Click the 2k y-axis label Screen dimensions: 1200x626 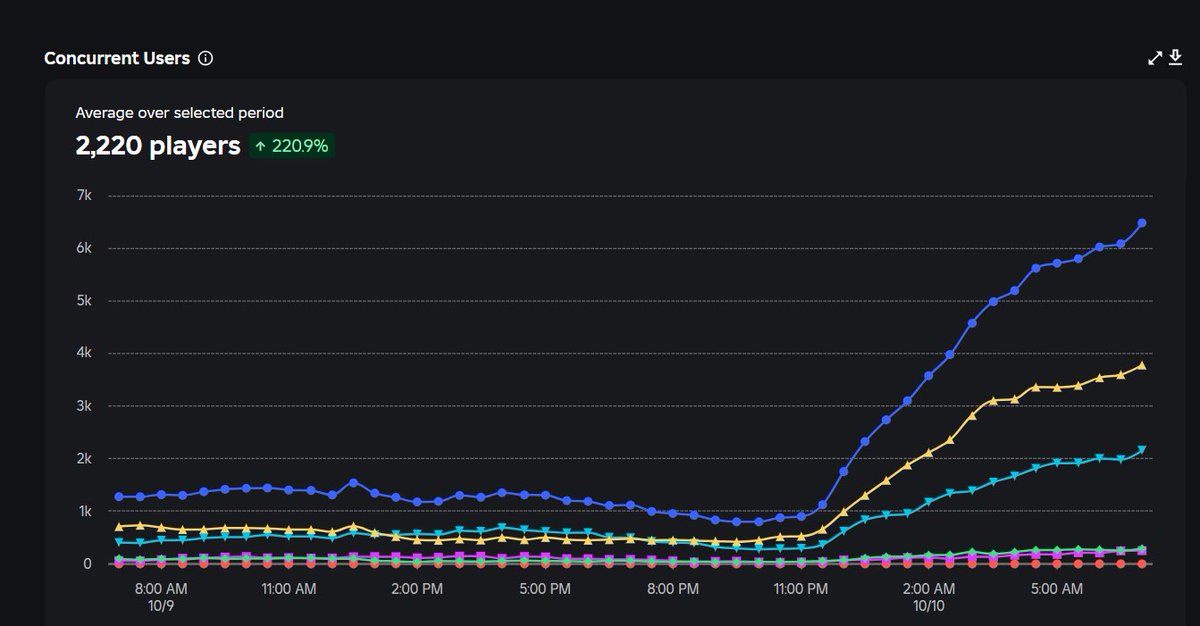tap(83, 459)
